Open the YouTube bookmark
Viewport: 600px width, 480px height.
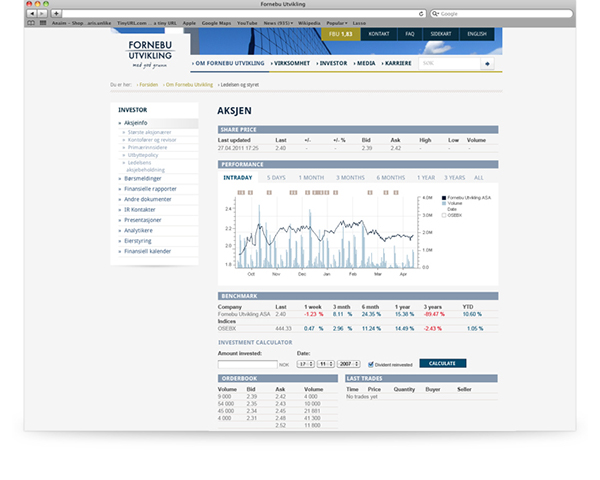247,23
